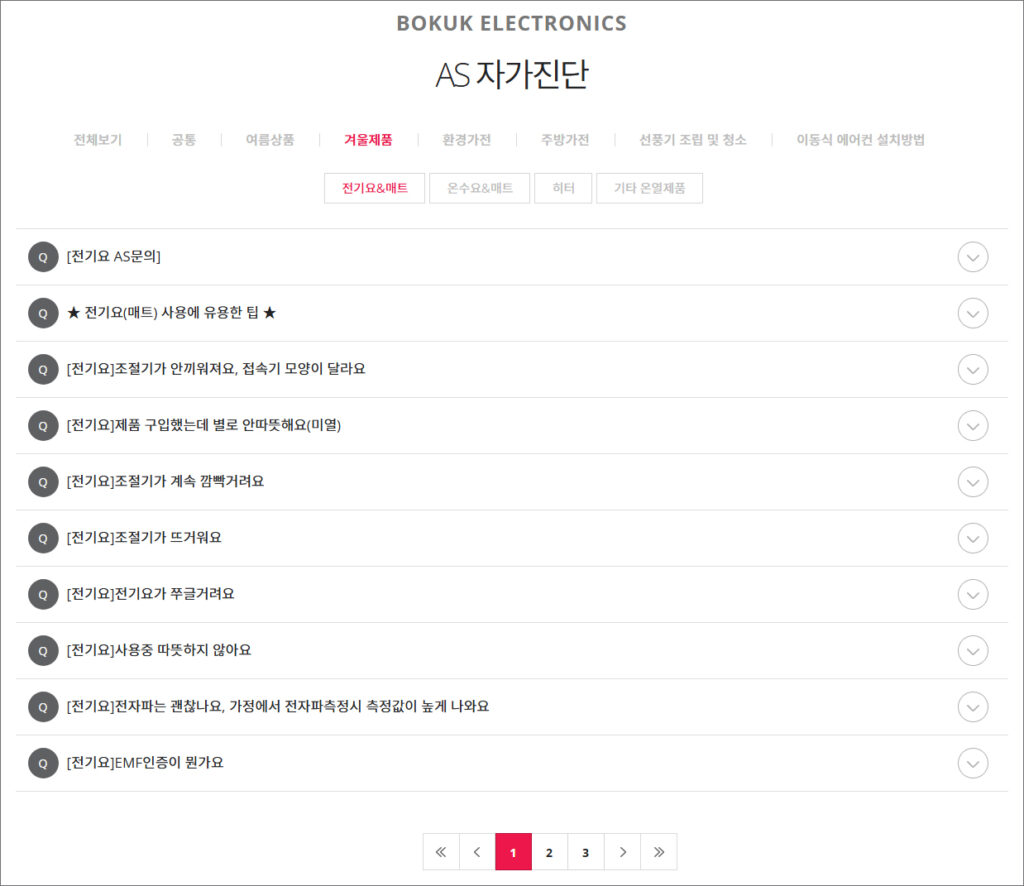Expand chevron for 사용중 따뜻하지 않아요
The image size is (1024, 886).
(x=972, y=650)
